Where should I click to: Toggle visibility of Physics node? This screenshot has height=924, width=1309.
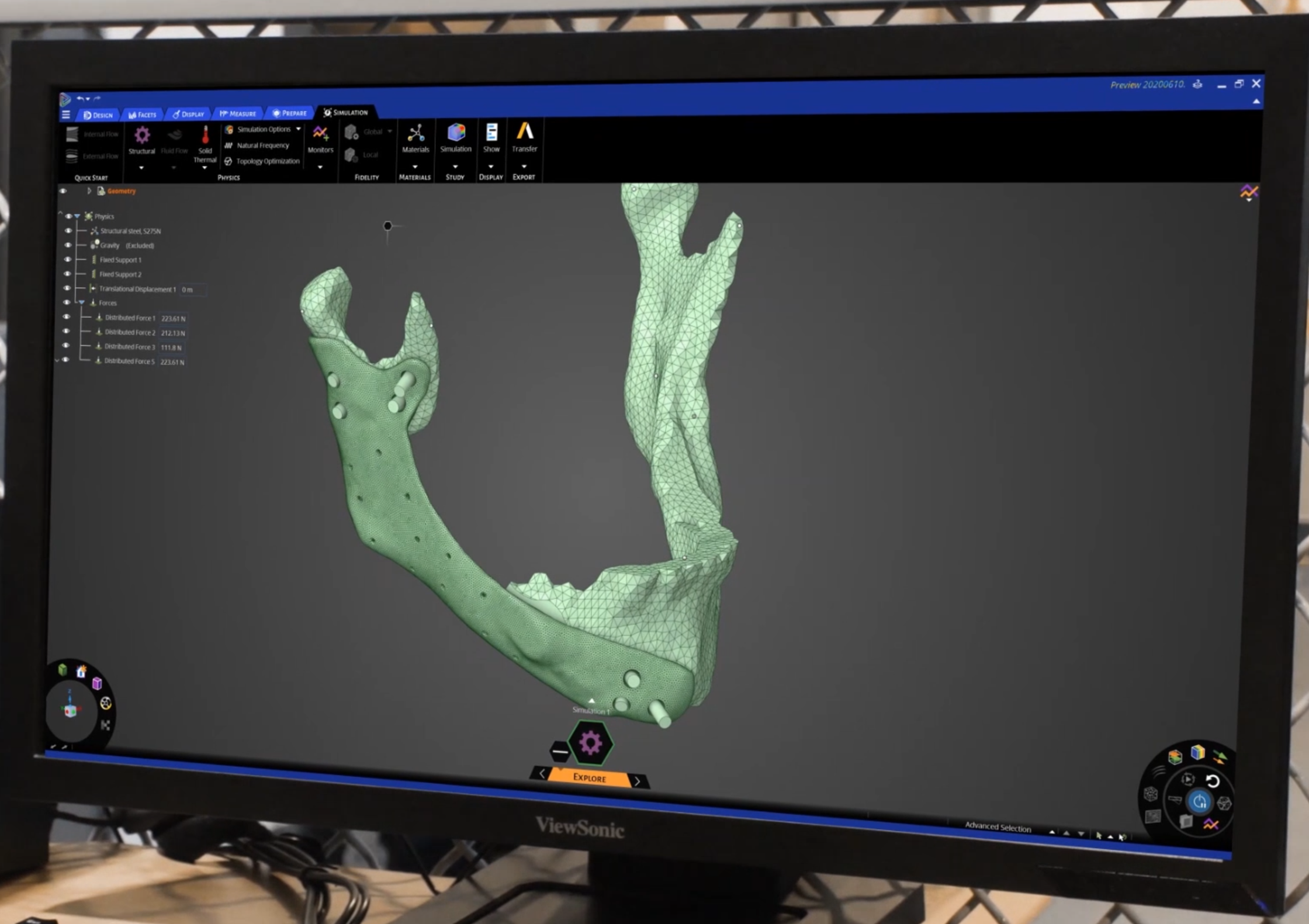tap(68, 216)
